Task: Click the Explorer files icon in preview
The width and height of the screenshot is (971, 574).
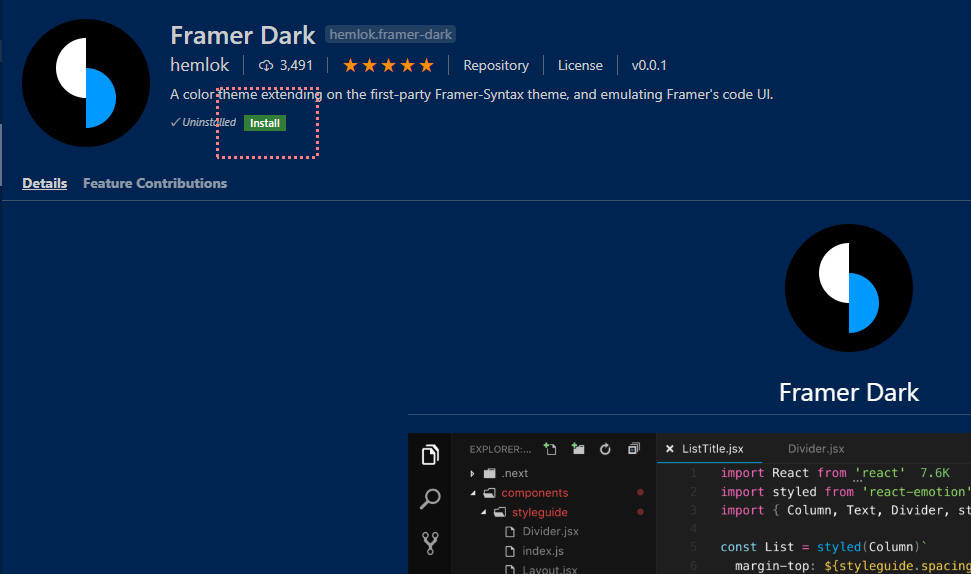Action: 430,455
